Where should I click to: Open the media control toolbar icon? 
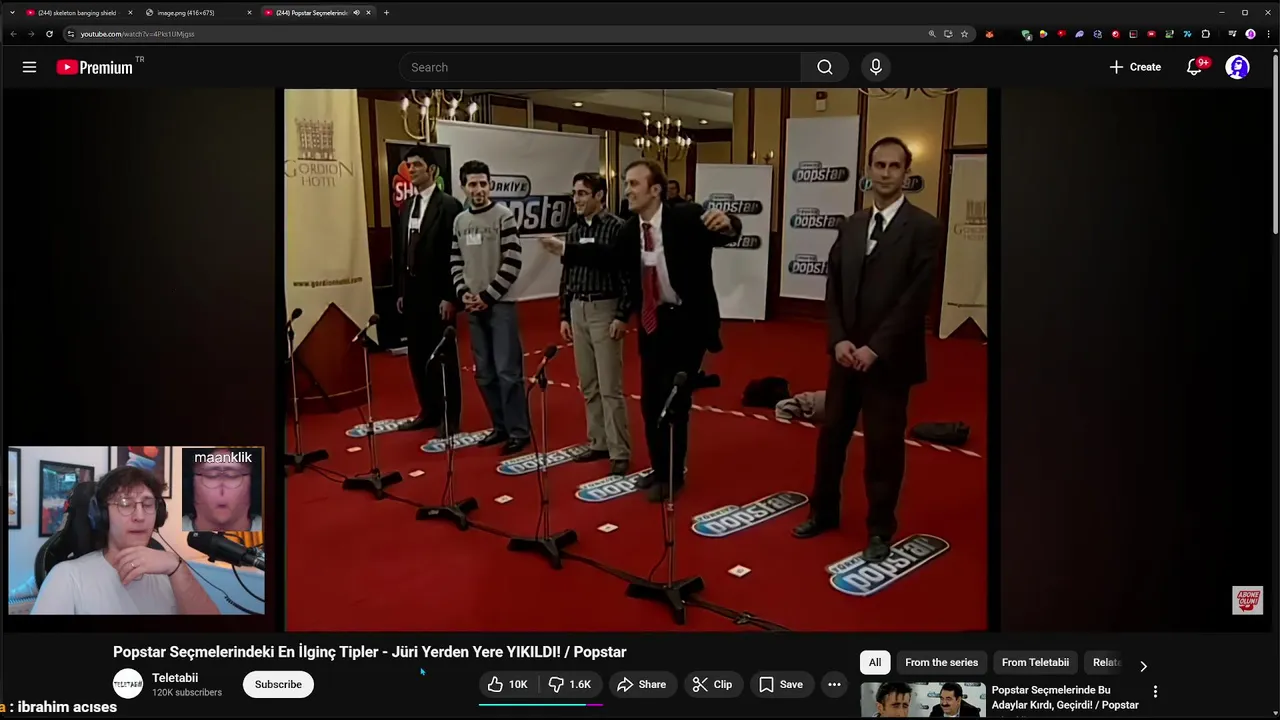tap(1232, 34)
